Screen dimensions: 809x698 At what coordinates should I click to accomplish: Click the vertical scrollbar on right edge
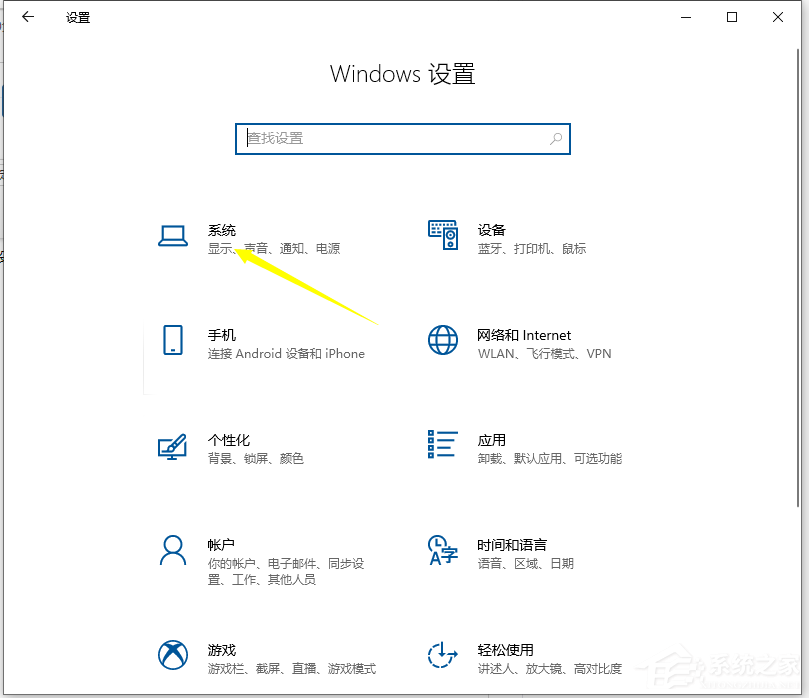tap(798, 279)
